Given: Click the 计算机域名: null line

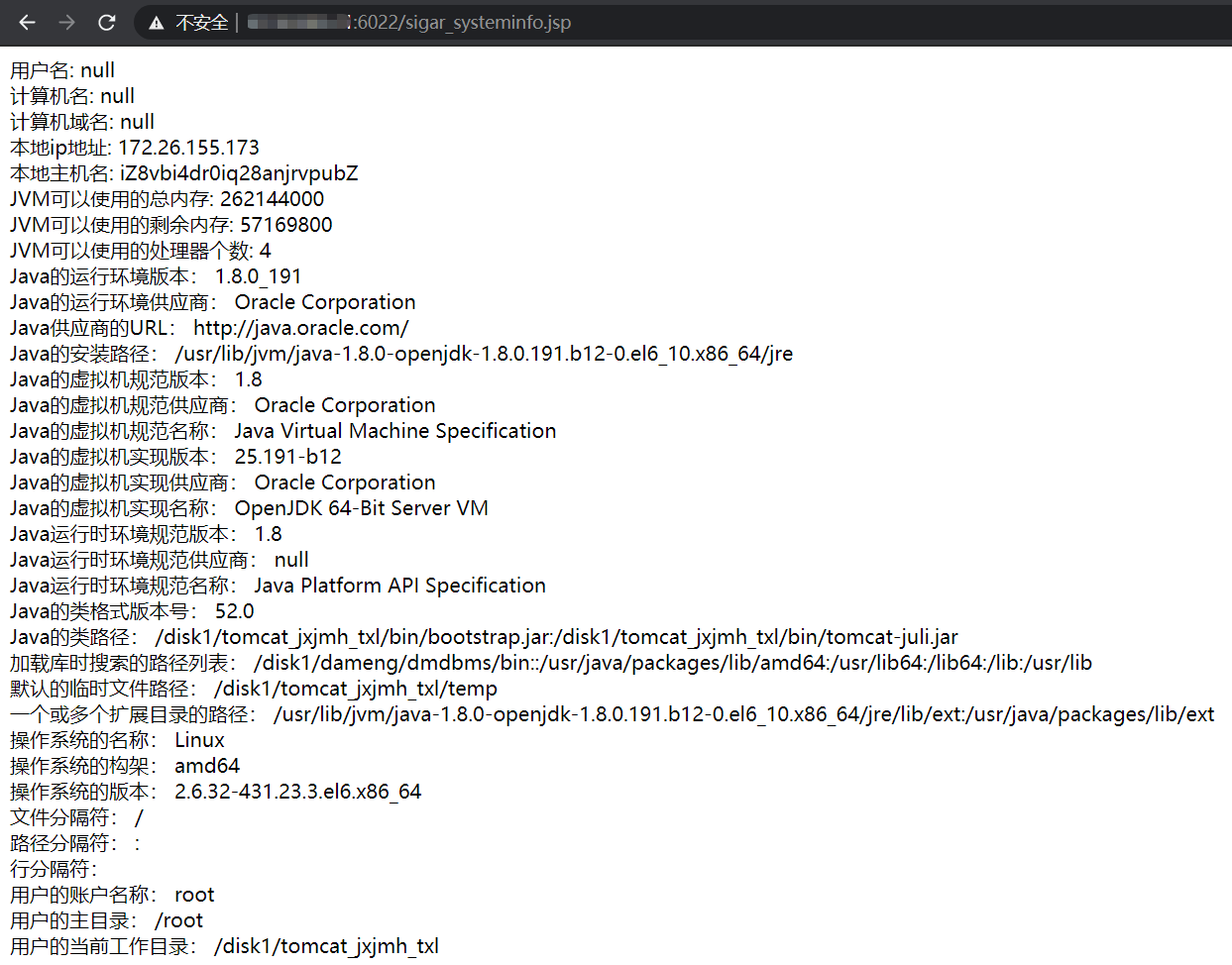Looking at the screenshot, I should point(82,122).
